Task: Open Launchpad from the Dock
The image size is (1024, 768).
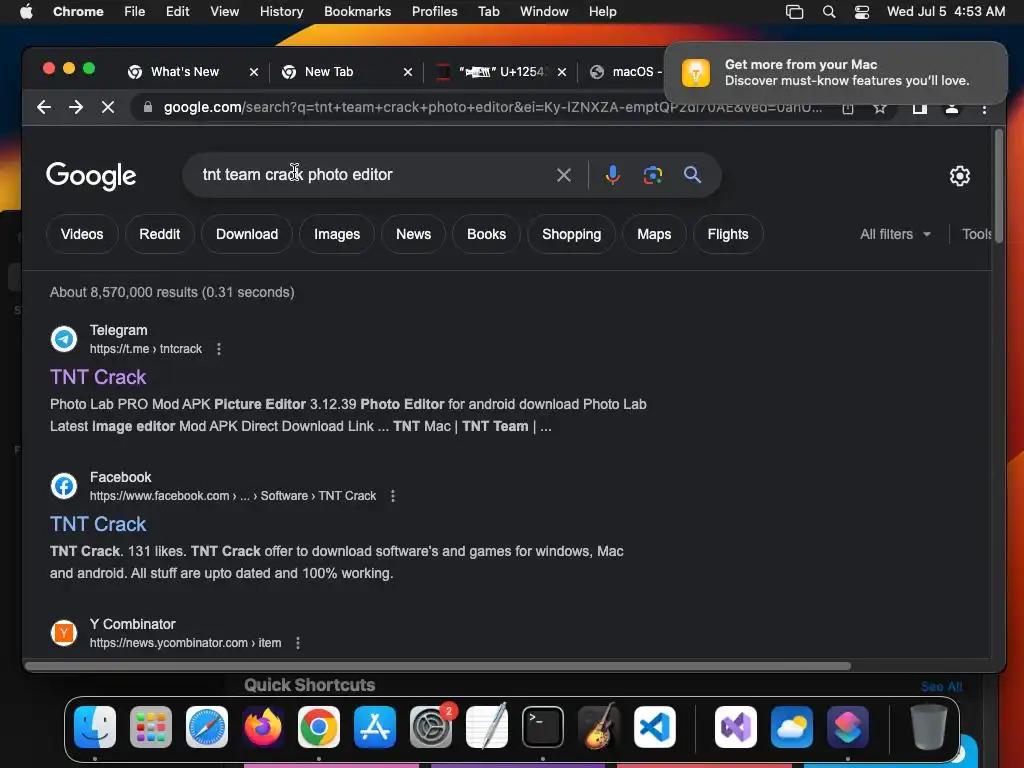Action: (151, 727)
